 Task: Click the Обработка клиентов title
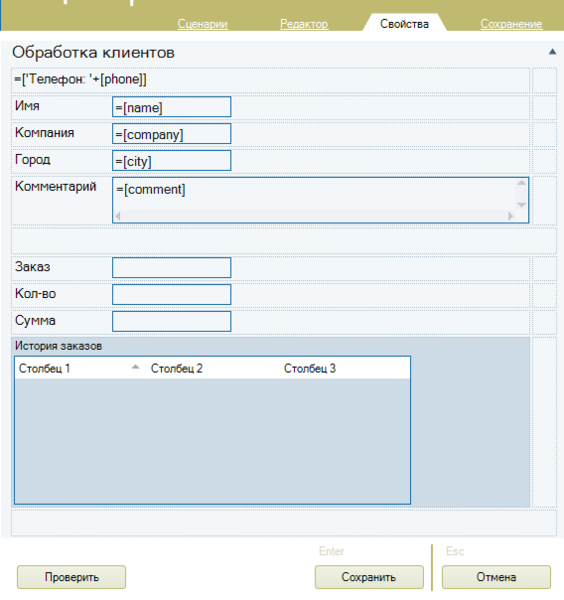point(93,52)
